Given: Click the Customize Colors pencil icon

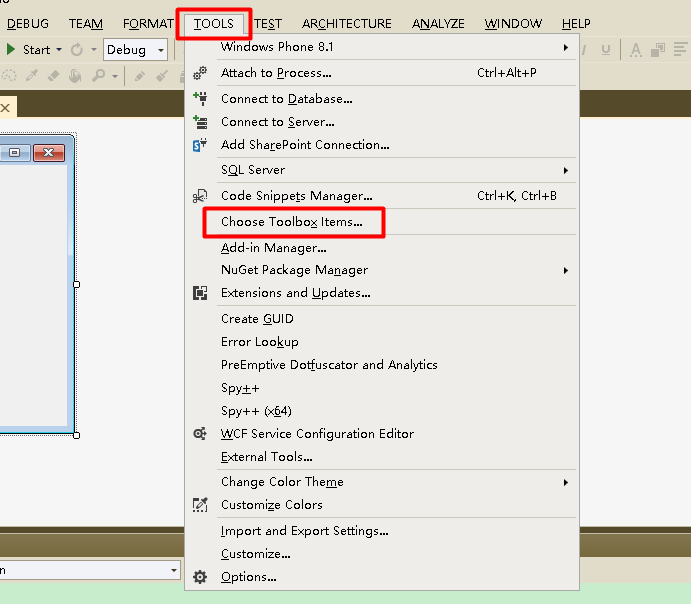Looking at the screenshot, I should click(x=200, y=504).
